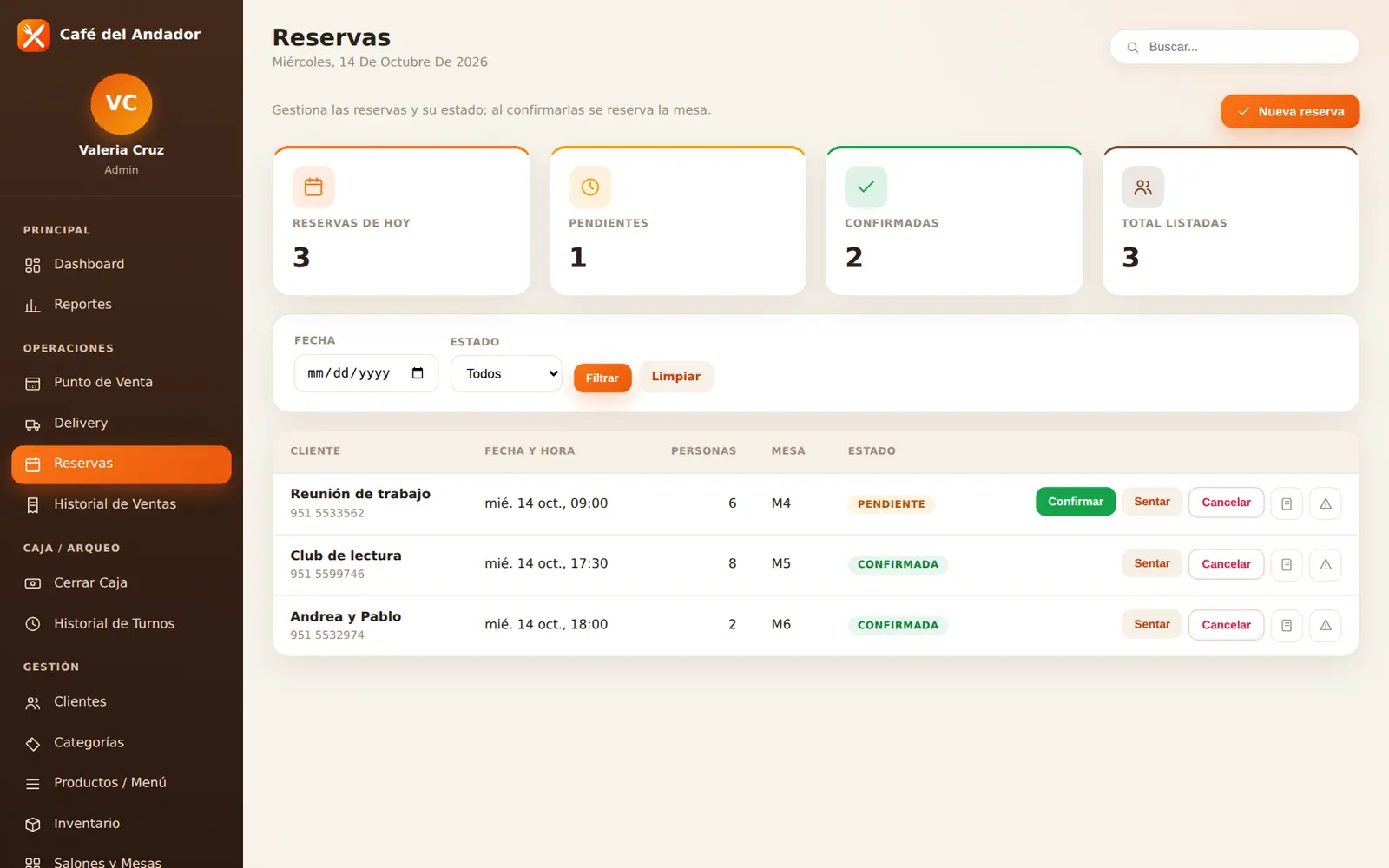Click the people icon on Total listadas card

1142,187
